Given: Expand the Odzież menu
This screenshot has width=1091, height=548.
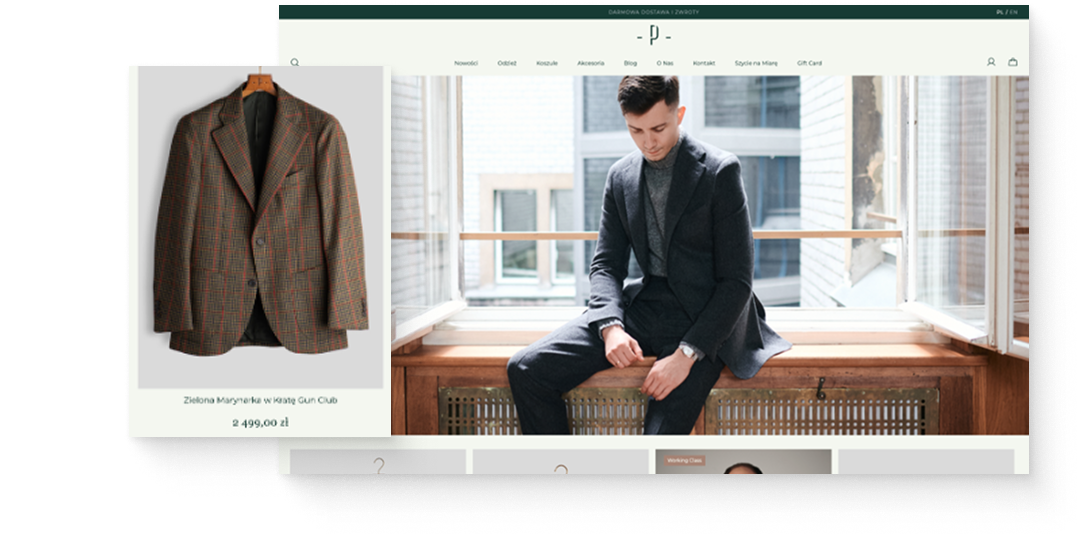Looking at the screenshot, I should 507,63.
